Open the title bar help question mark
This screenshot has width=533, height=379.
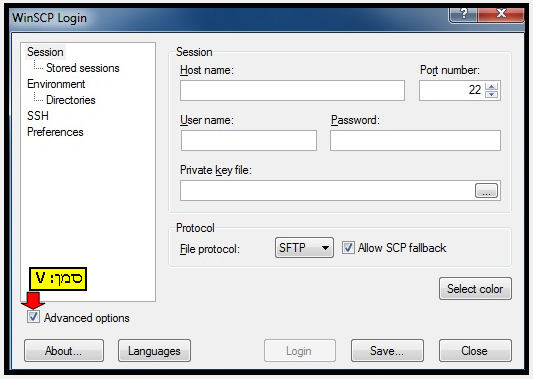pyautogui.click(x=464, y=14)
